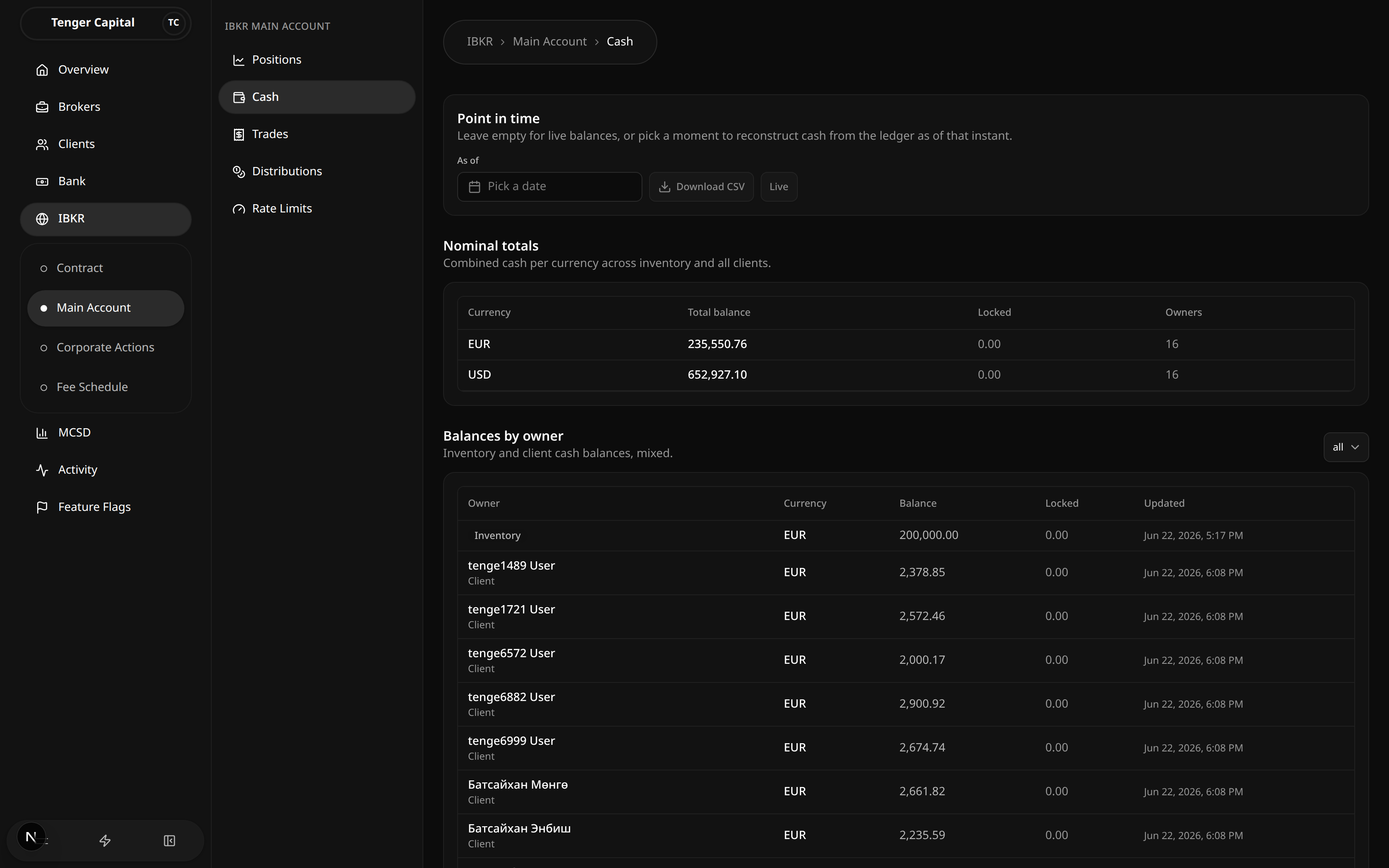Click Main Account in the breadcrumb
This screenshot has width=1389, height=868.
coord(549,42)
